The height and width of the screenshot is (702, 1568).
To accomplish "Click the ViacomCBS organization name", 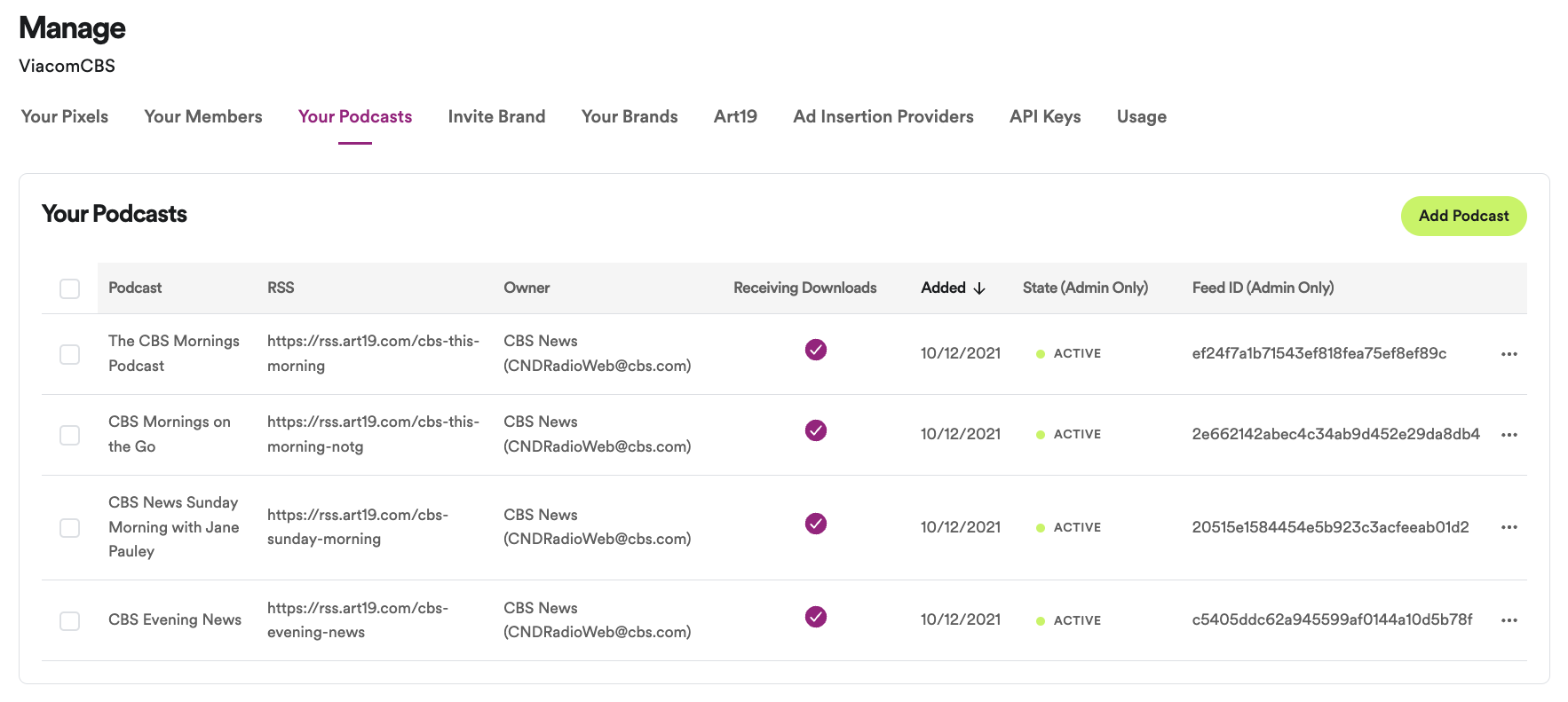I will pyautogui.click(x=67, y=66).
